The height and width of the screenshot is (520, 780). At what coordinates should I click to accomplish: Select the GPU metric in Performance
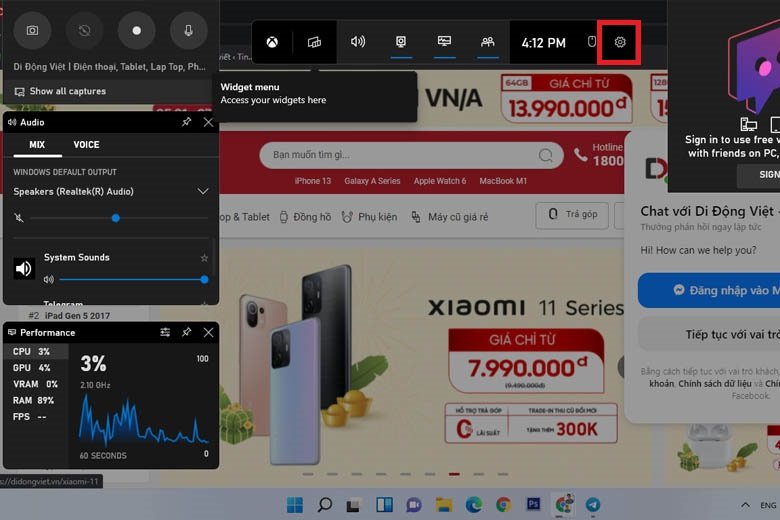pos(22,368)
